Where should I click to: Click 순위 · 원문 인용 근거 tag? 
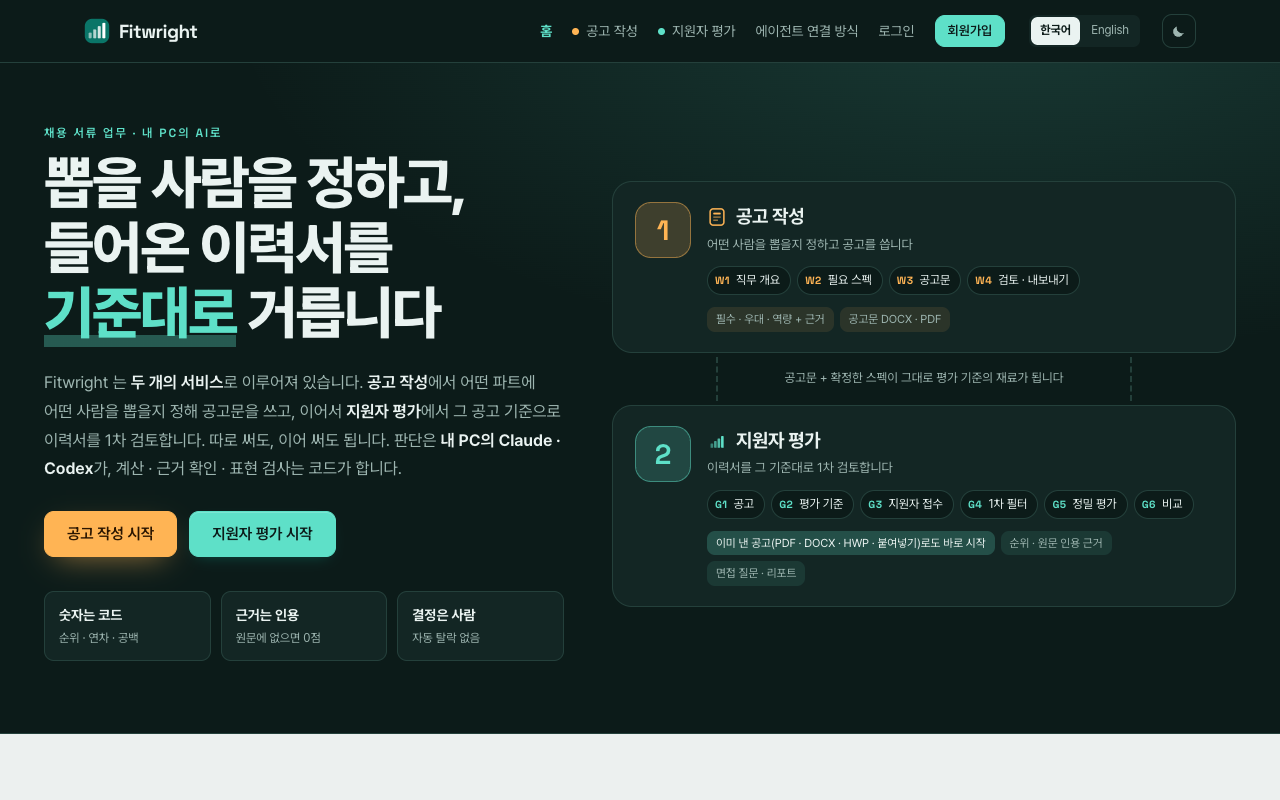pos(1056,543)
